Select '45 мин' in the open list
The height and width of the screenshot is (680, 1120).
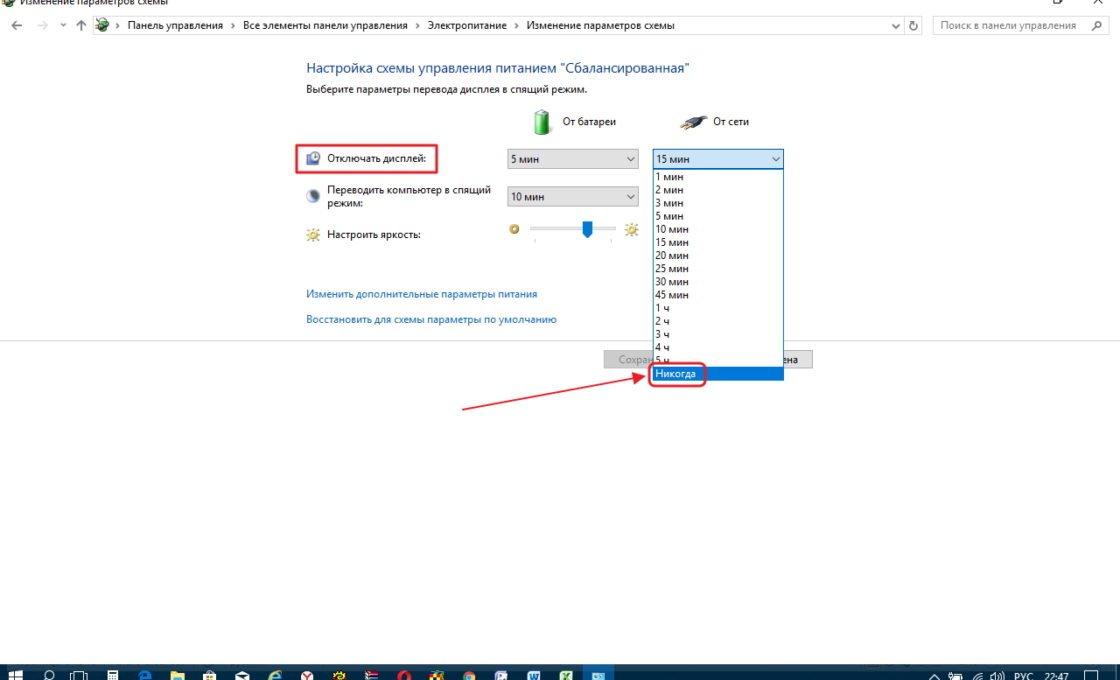718,294
